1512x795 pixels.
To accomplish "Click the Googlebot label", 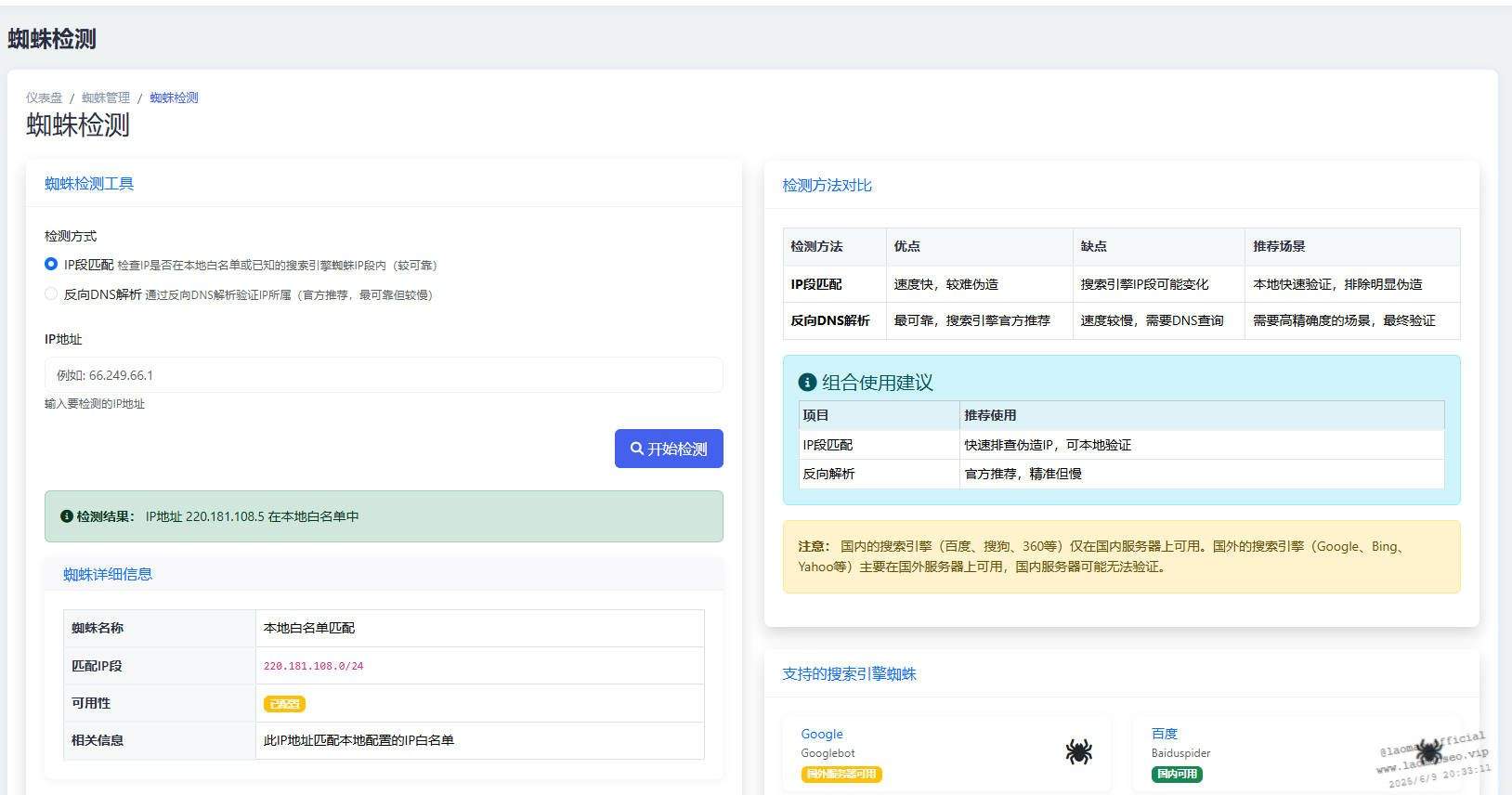I will coord(828,753).
